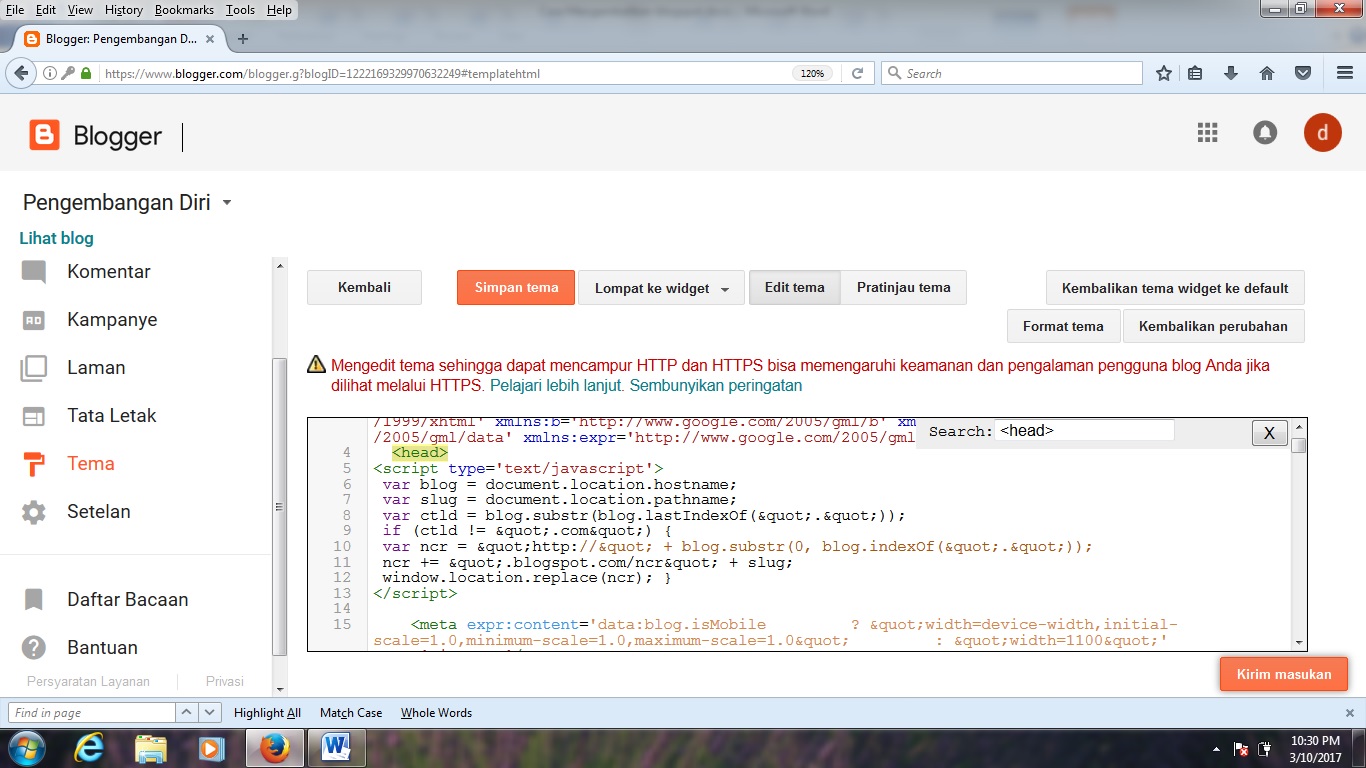Click the Bantuan question mark icon

coord(34,648)
